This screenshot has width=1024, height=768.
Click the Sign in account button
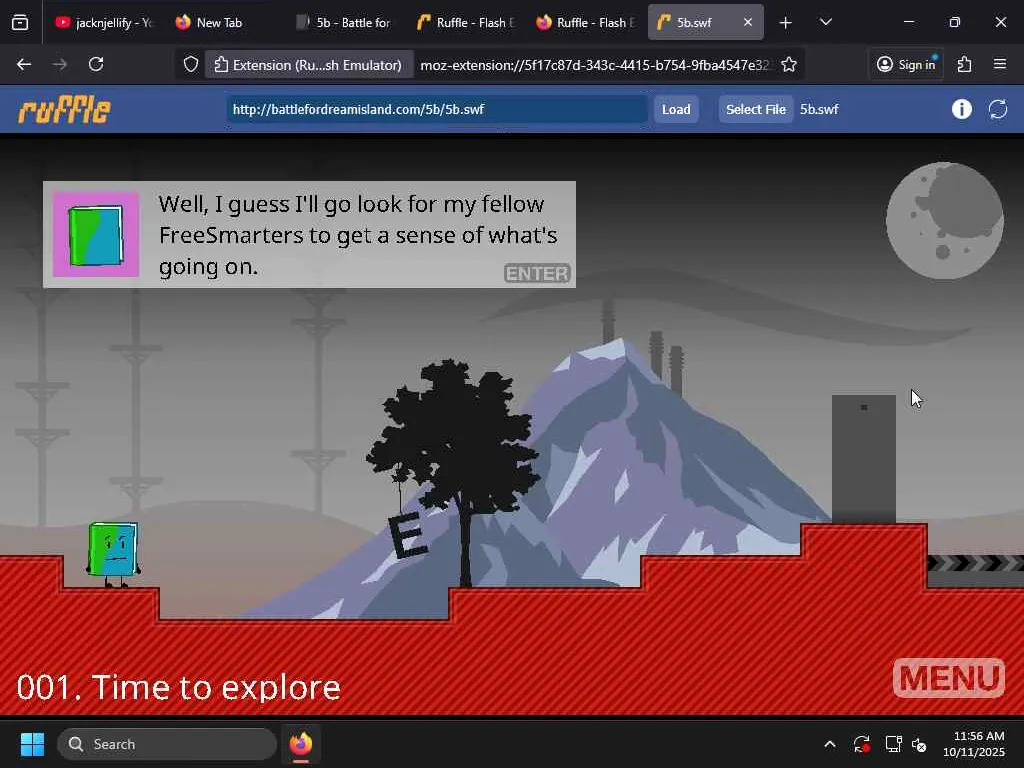(x=906, y=65)
